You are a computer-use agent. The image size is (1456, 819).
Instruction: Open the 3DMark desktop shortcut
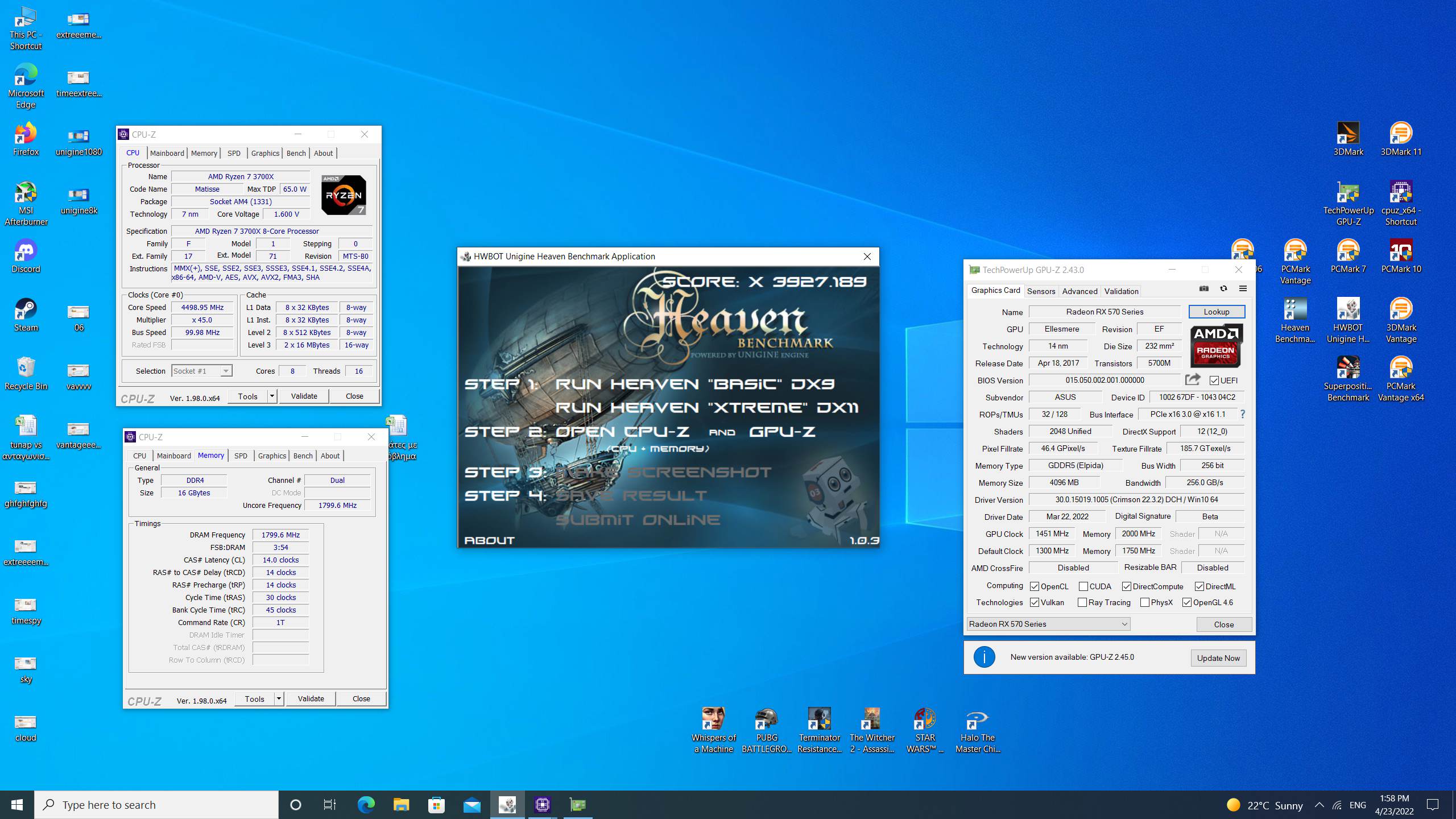(1348, 139)
